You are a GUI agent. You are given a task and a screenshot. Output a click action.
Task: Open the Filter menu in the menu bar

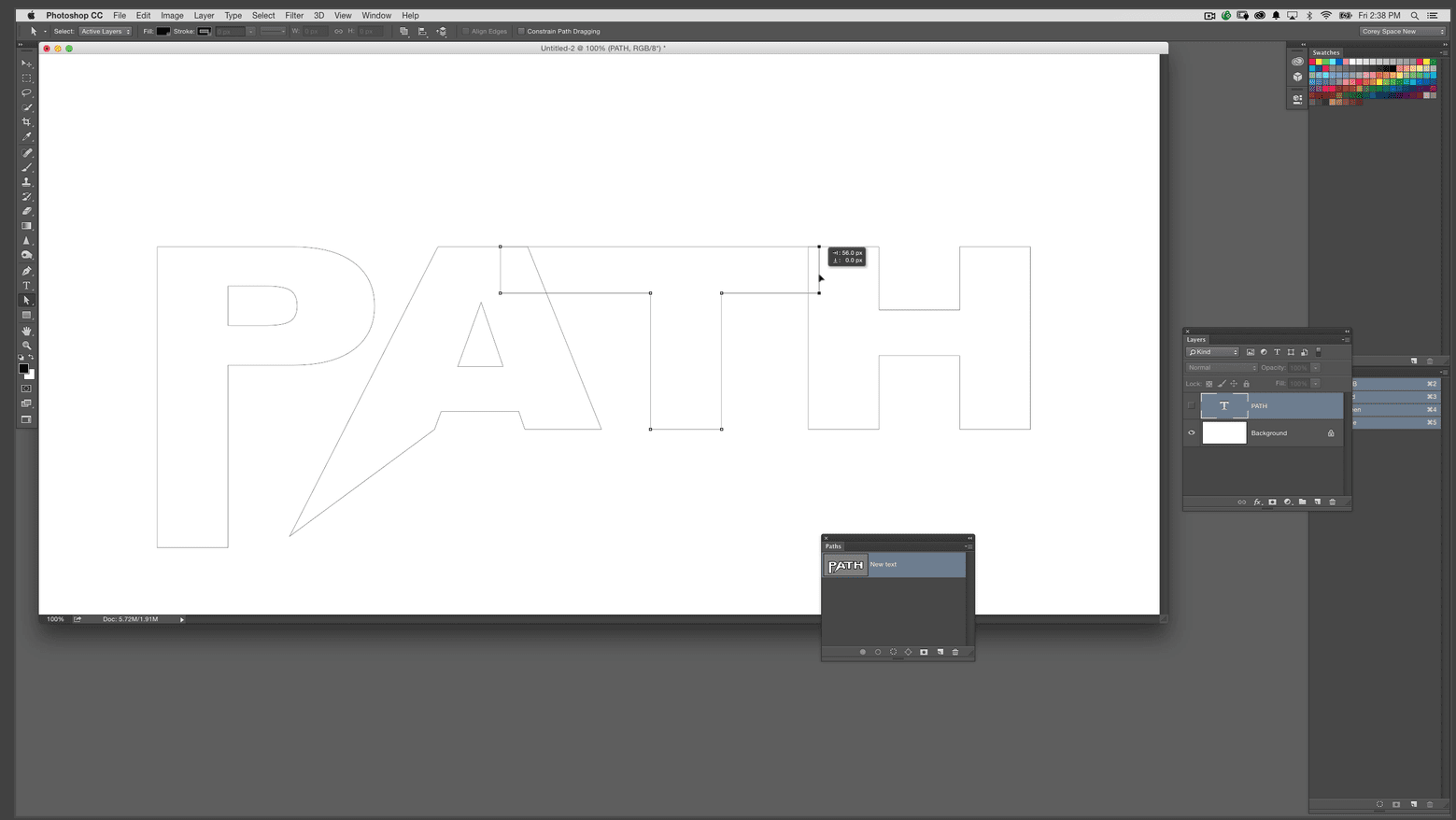pyautogui.click(x=294, y=15)
